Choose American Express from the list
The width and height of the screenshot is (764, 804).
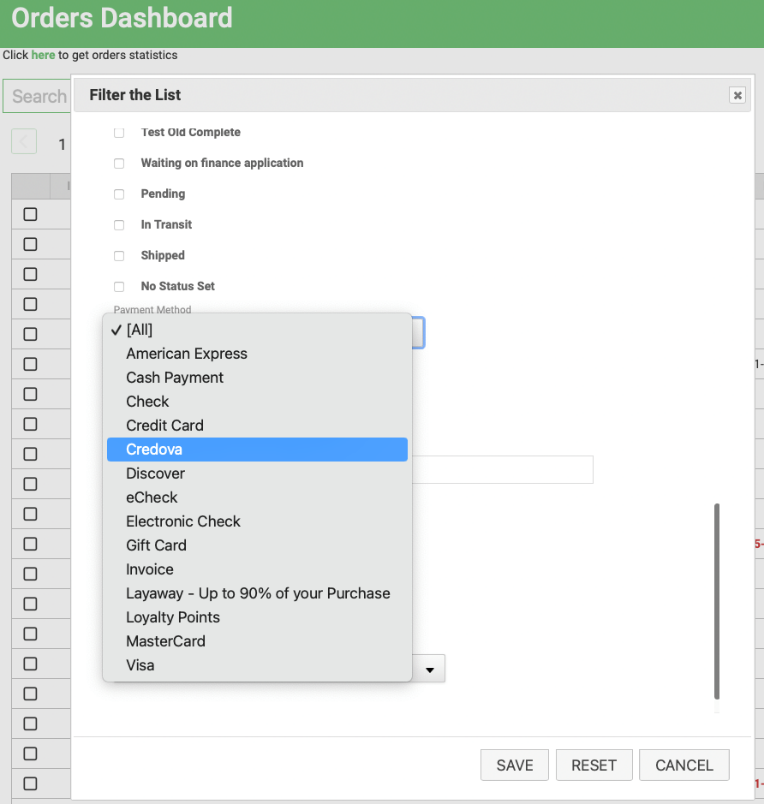[186, 354]
